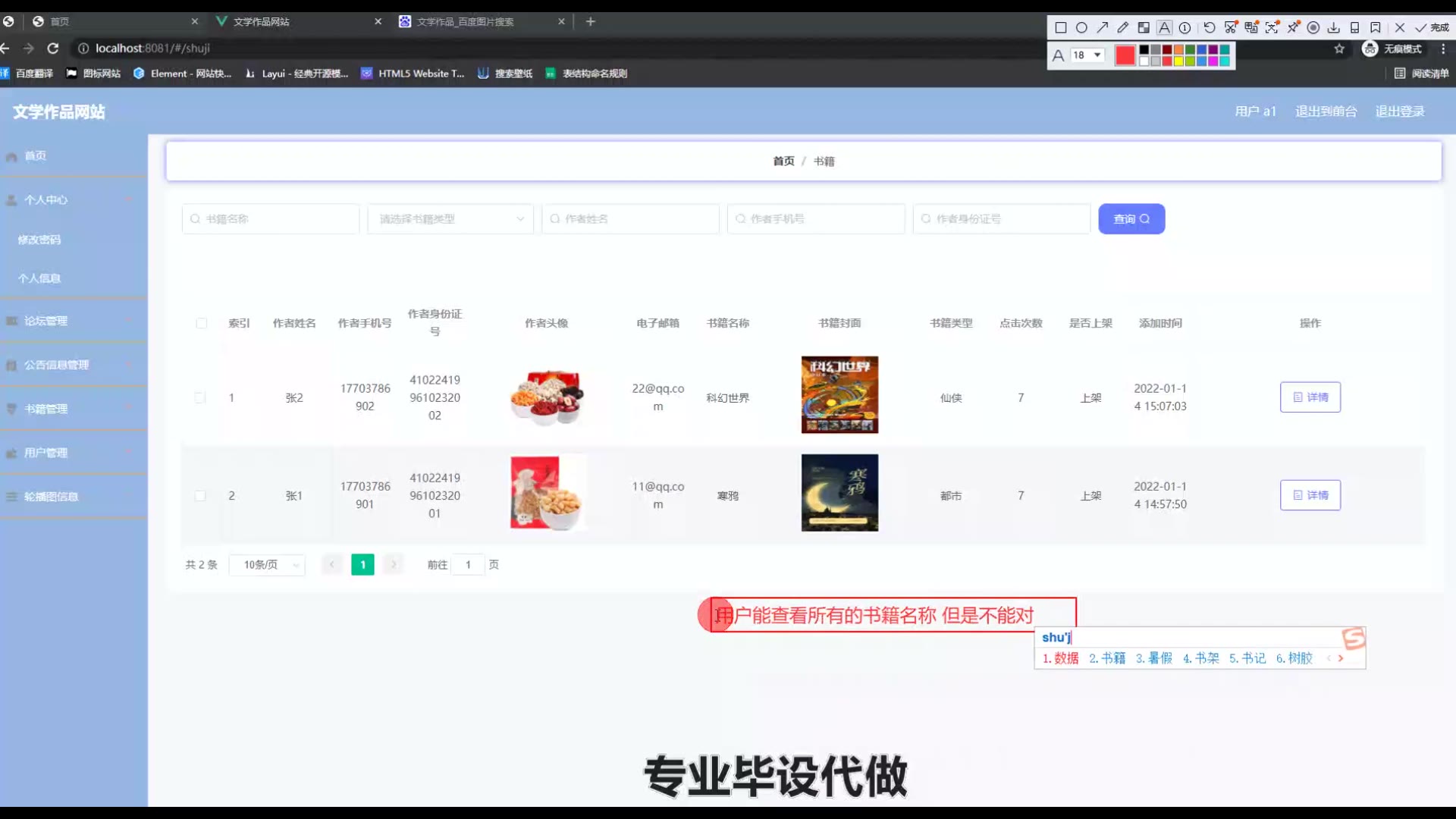Open the font size 18 dropdown

1087,55
